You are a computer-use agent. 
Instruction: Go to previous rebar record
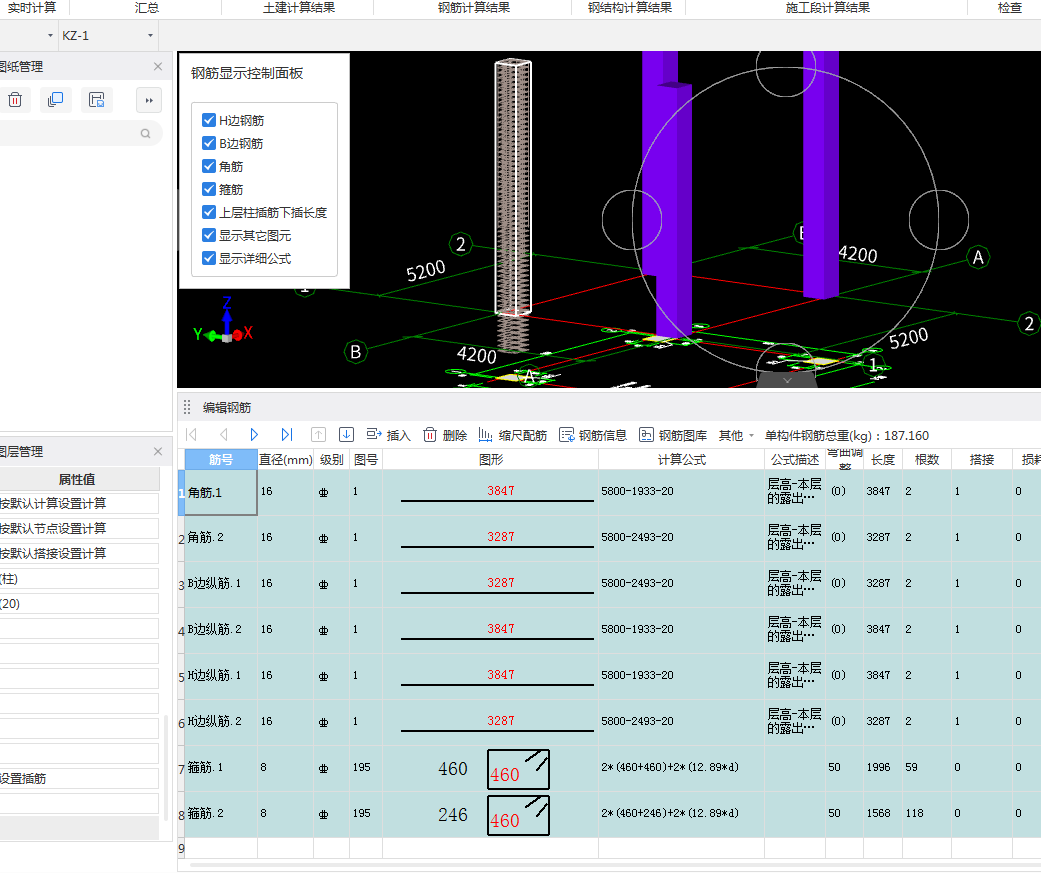coord(224,435)
